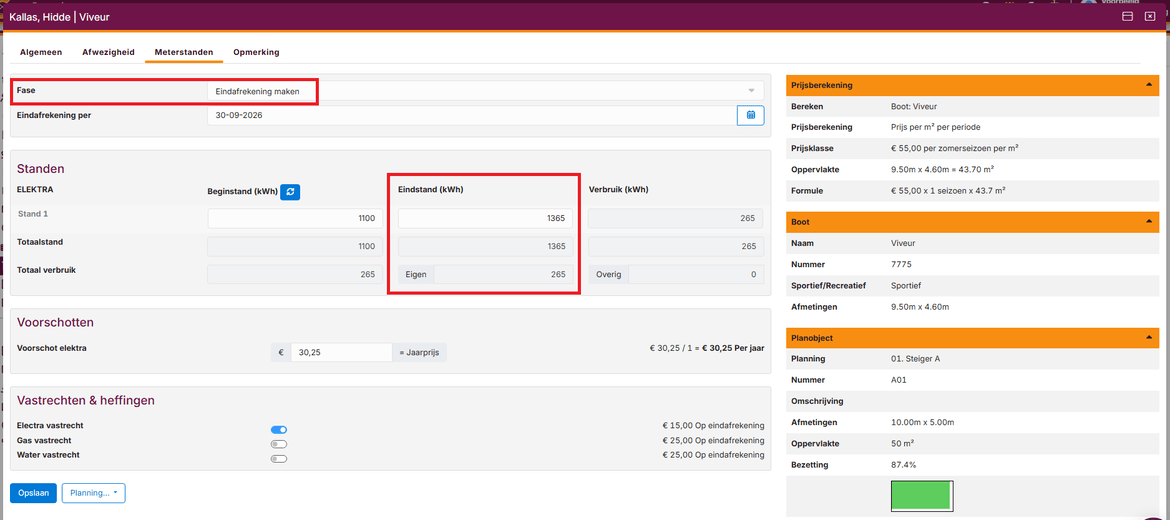Click the 'Sportief' value
The height and width of the screenshot is (520, 1170).
(x=907, y=285)
